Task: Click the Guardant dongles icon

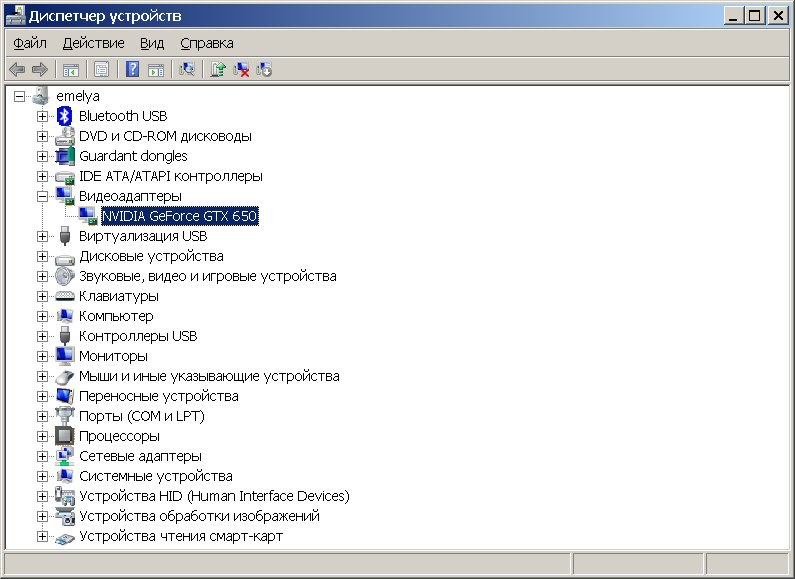Action: point(65,156)
